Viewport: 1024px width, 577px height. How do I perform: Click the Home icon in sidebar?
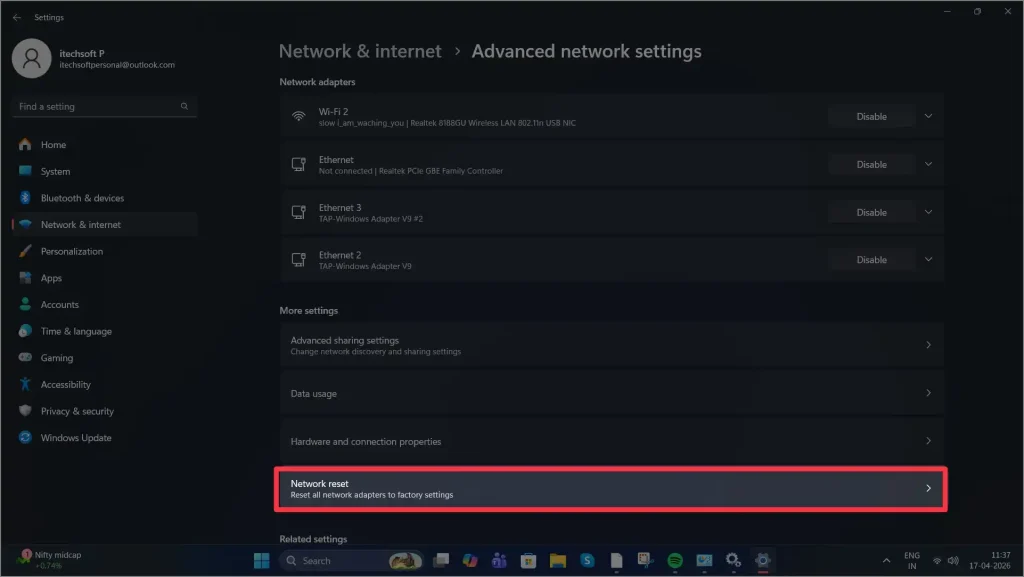coord(25,144)
